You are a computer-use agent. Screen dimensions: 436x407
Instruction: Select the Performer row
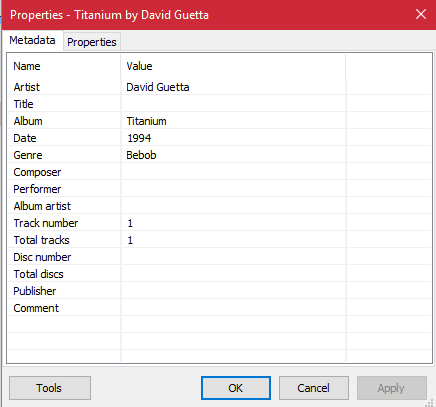[219, 189]
